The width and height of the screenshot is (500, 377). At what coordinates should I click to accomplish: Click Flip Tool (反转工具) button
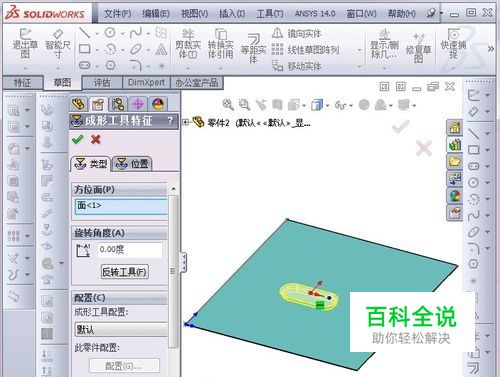[x=125, y=272]
